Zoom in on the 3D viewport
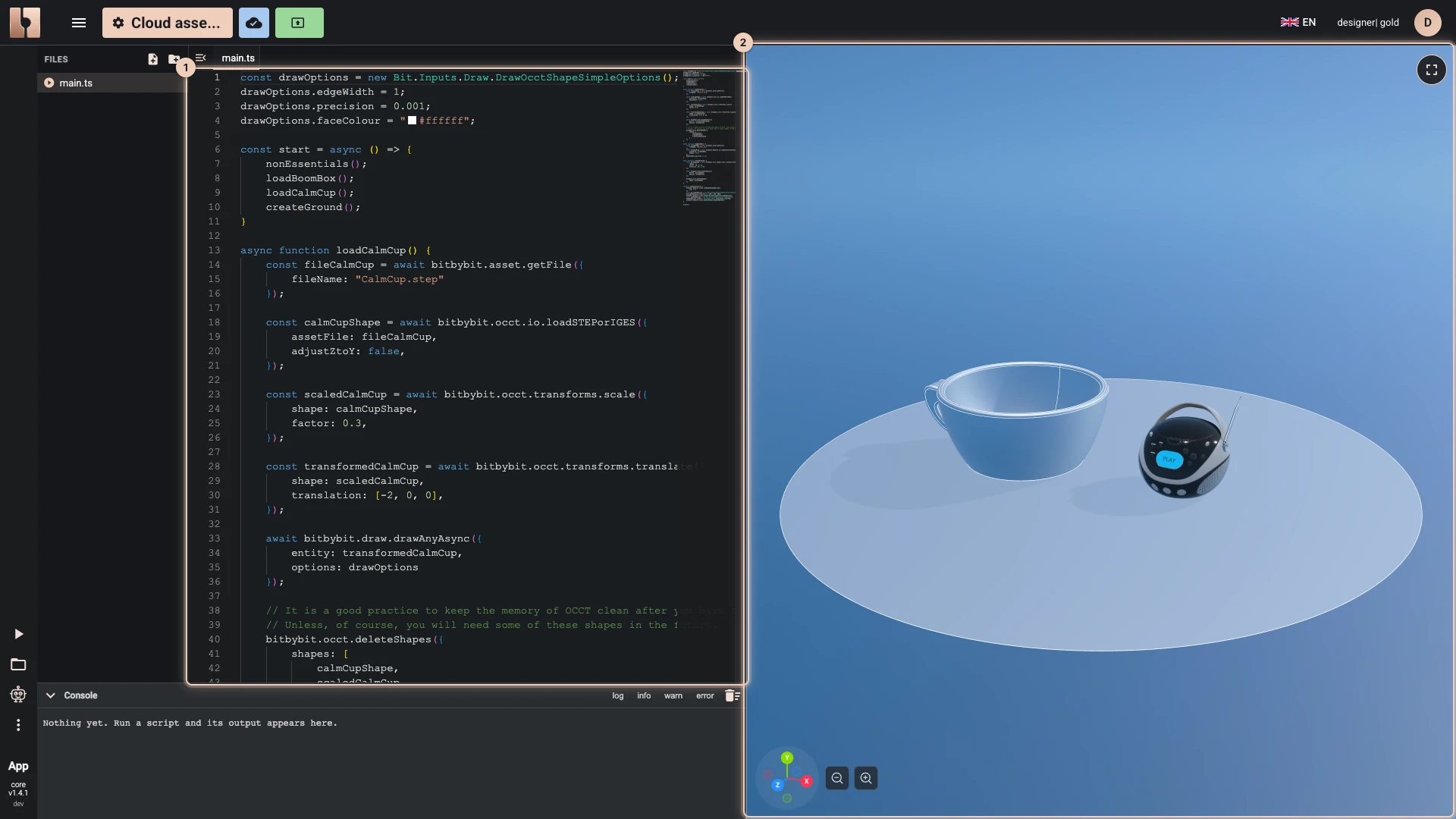The height and width of the screenshot is (819, 1456). pos(866,778)
